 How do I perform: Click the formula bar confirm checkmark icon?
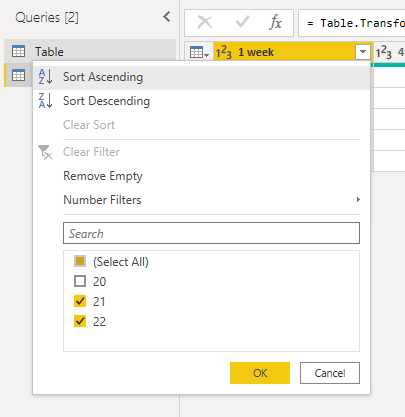(x=242, y=22)
